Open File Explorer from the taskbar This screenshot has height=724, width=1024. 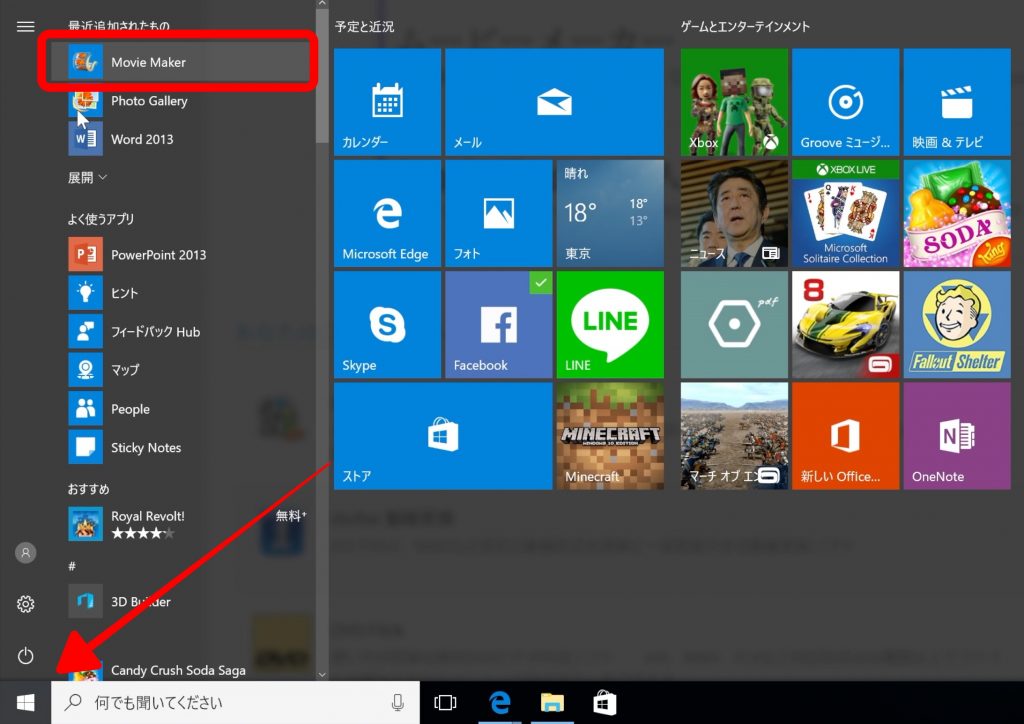point(552,702)
